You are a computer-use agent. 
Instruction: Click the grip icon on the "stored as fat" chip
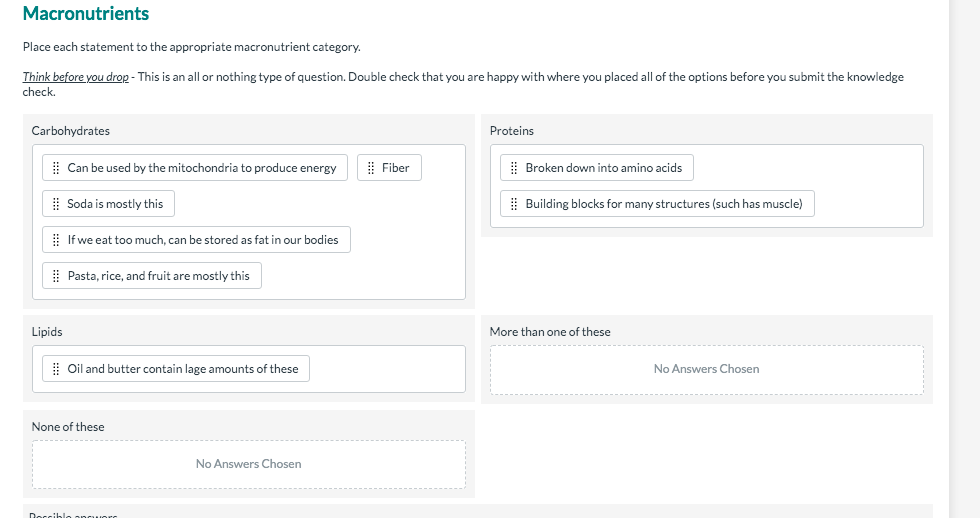(x=57, y=240)
